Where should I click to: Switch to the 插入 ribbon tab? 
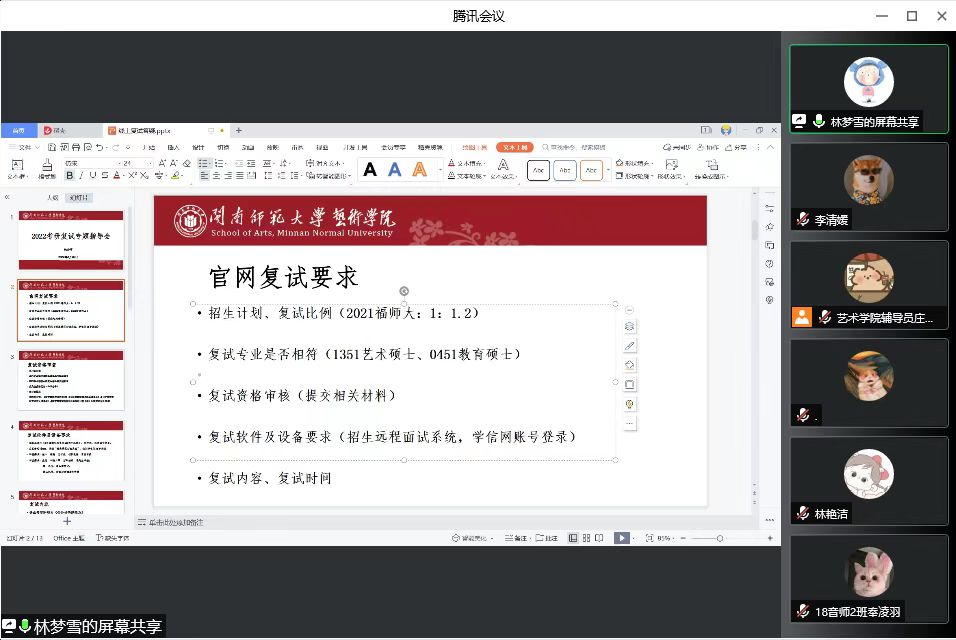[173, 147]
